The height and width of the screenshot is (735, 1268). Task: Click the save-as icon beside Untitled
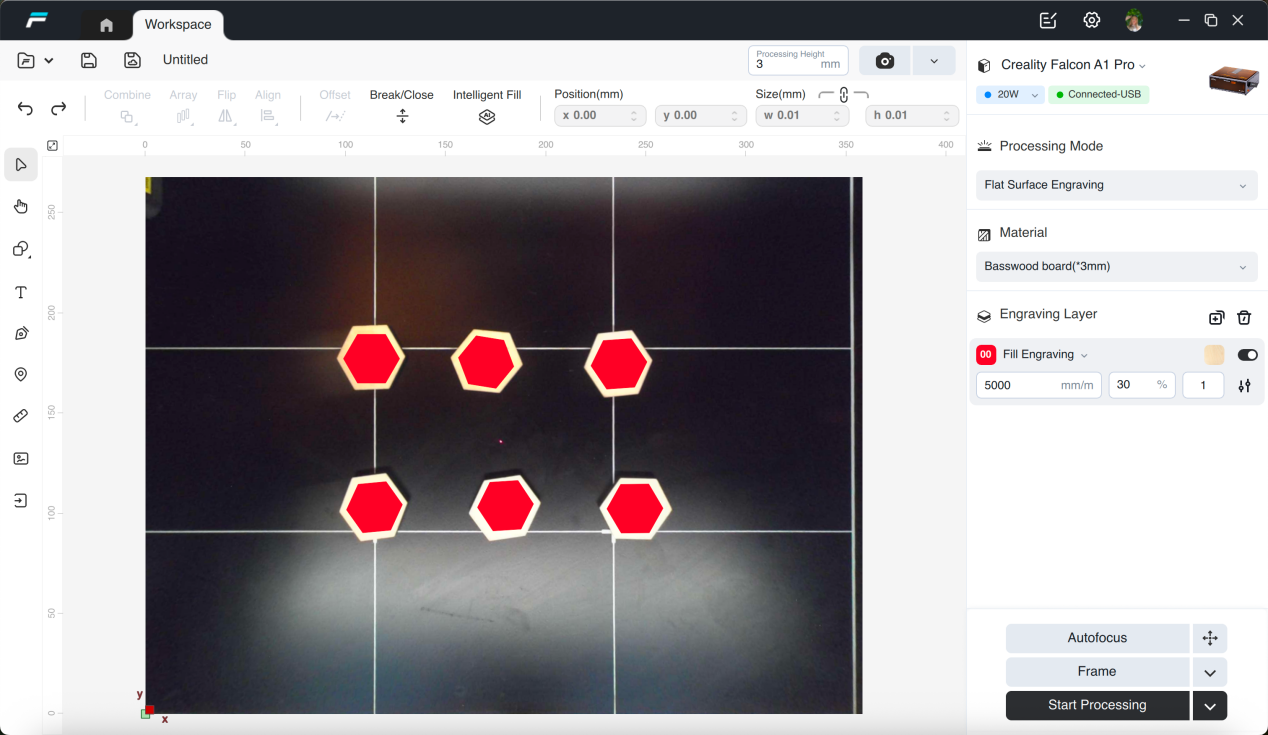coord(132,60)
